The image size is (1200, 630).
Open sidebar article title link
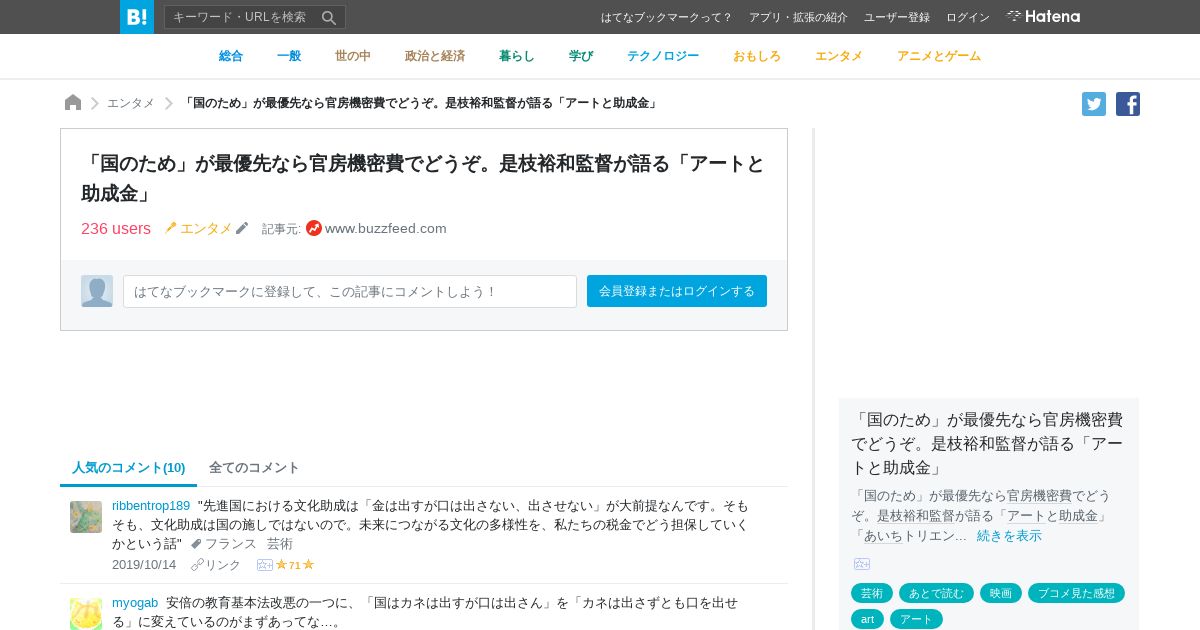(x=987, y=443)
